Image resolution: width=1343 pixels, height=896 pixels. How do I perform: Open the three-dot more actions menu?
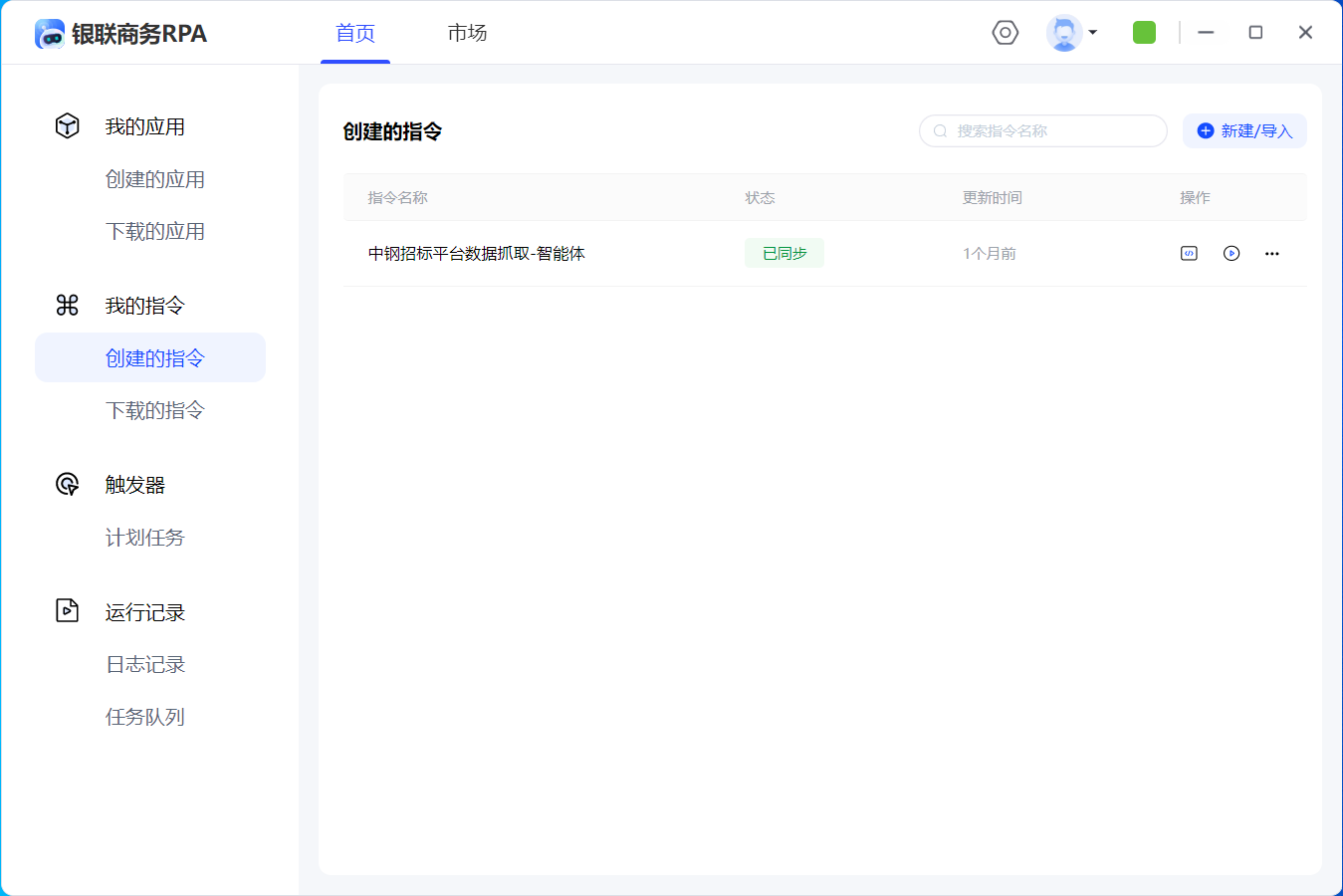point(1271,253)
